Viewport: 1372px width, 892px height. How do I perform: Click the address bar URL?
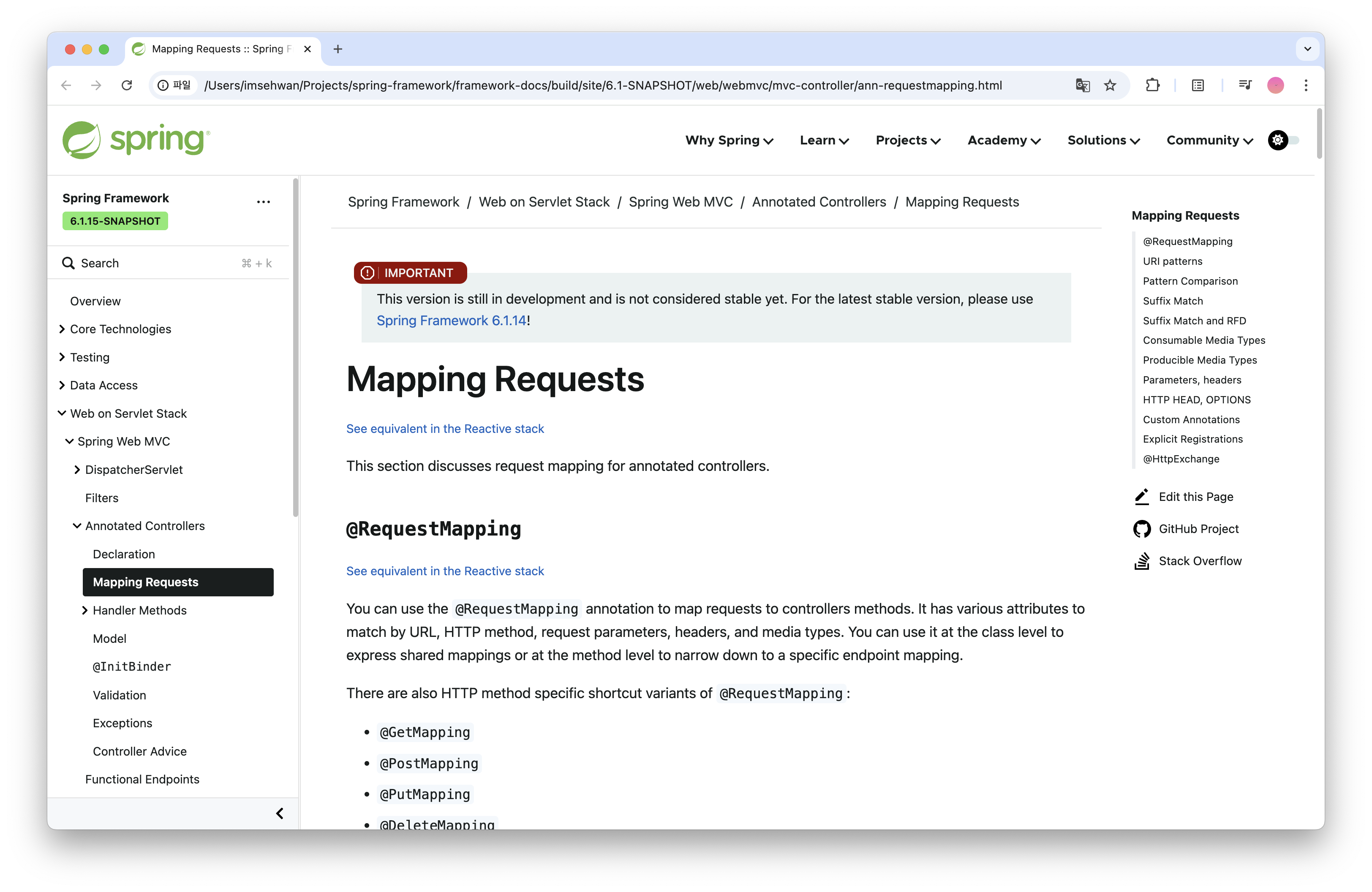coord(603,85)
